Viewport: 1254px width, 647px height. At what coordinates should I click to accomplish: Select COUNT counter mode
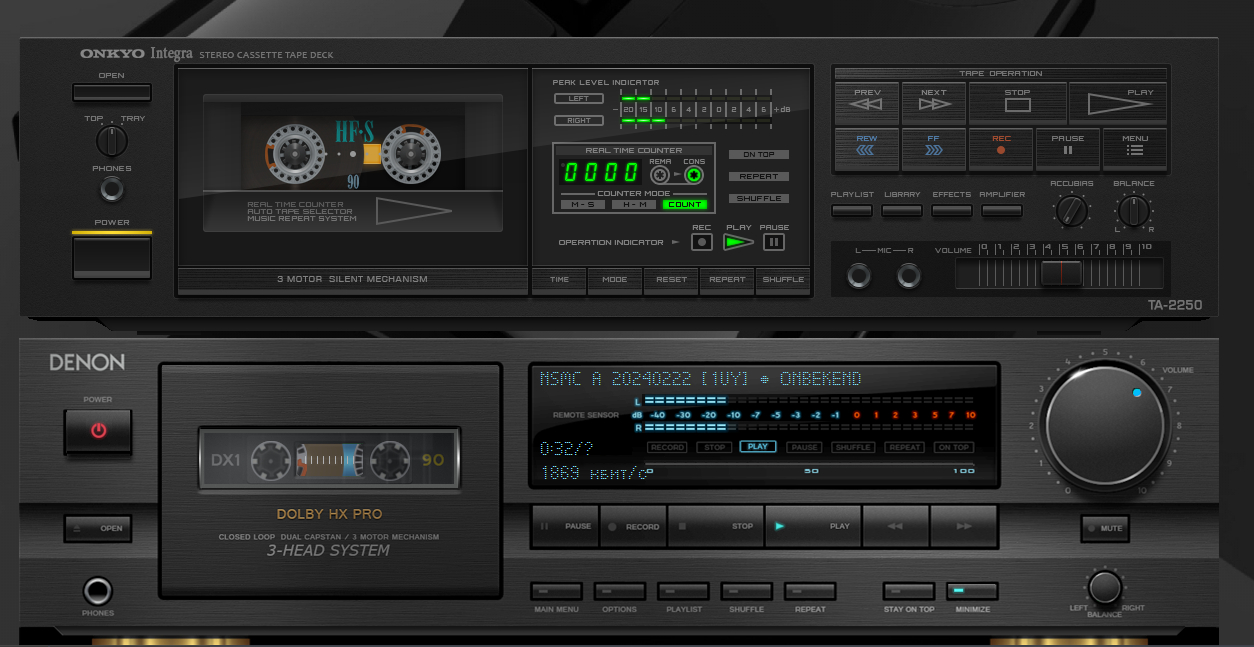[685, 204]
